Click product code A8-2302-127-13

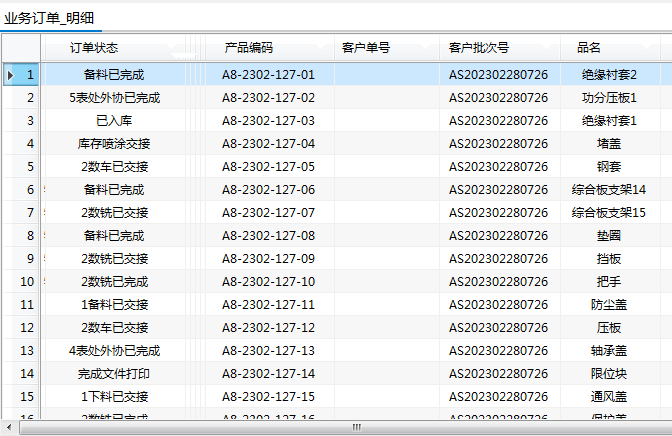click(x=268, y=351)
